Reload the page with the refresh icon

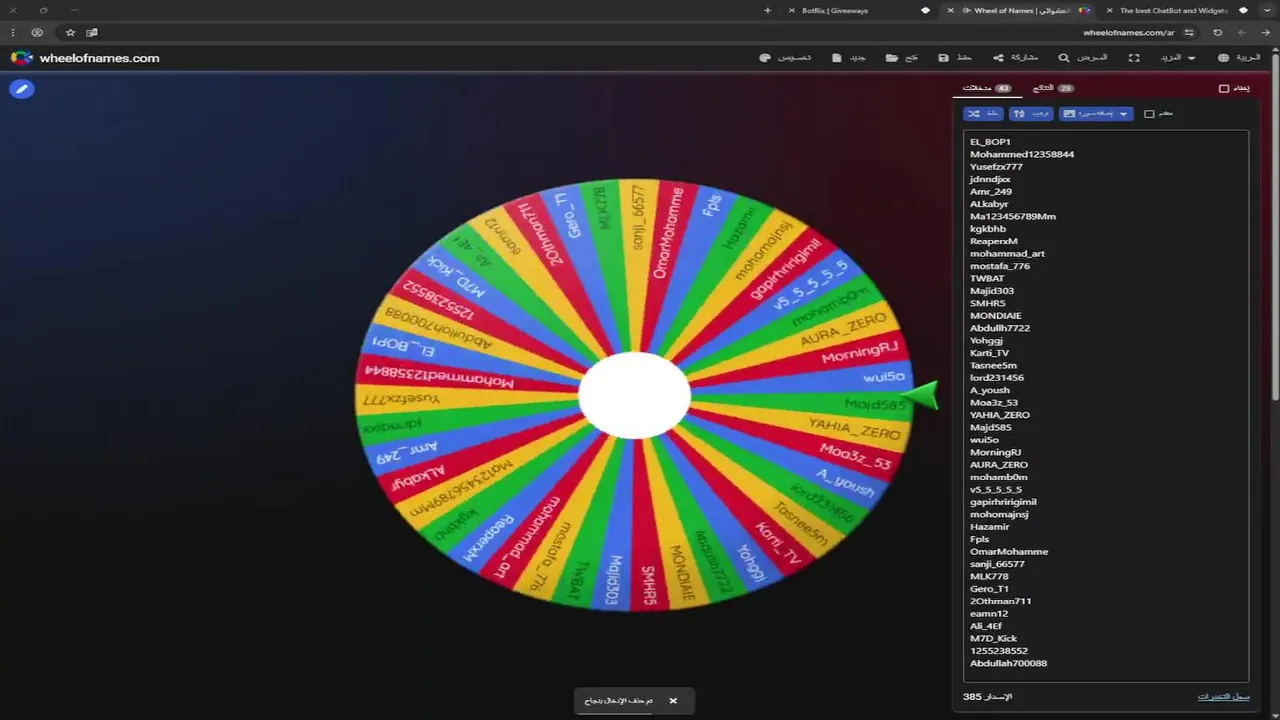click(1218, 32)
